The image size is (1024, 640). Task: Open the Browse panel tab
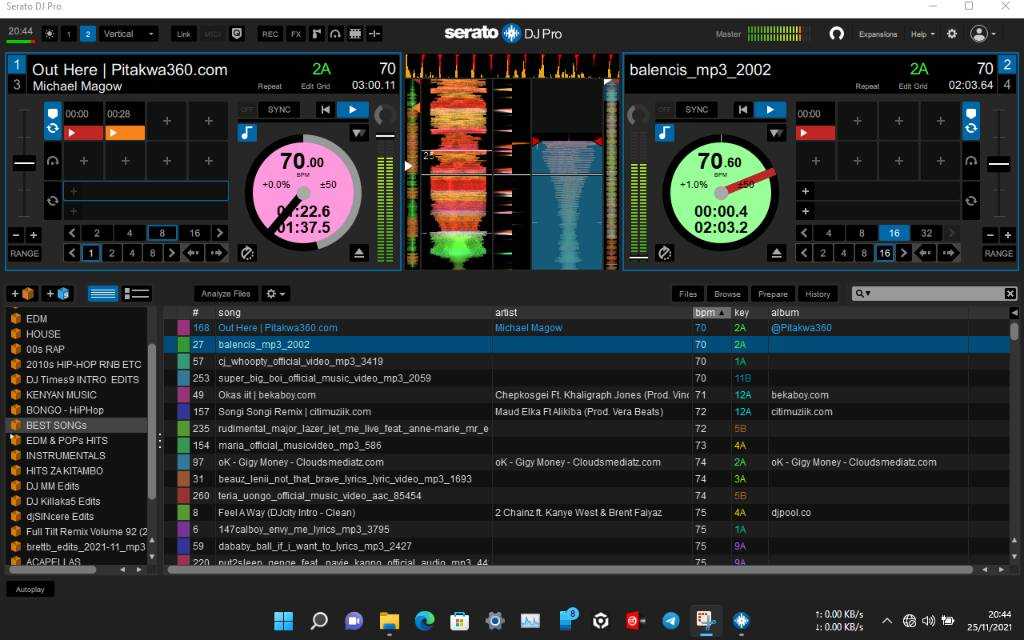click(x=727, y=294)
